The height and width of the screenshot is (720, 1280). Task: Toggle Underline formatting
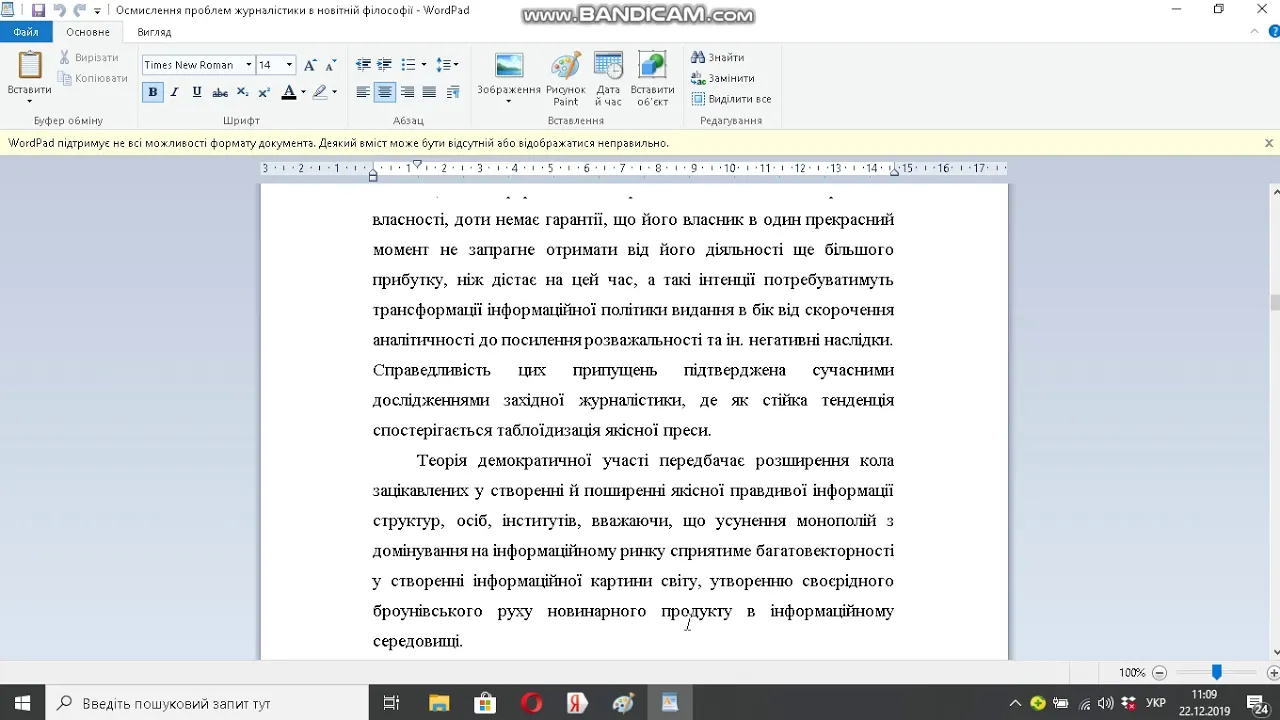(196, 92)
